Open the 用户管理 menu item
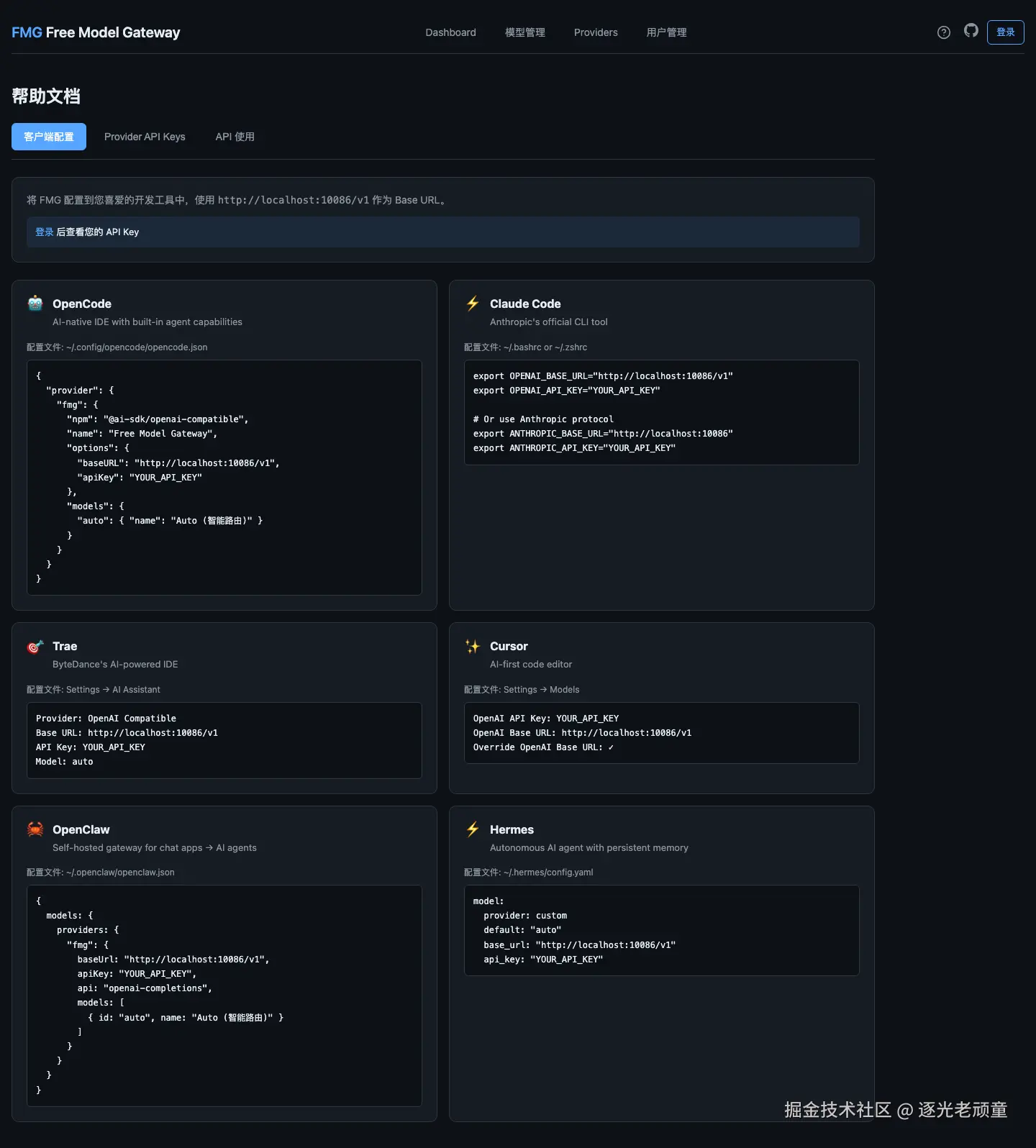1036x1148 pixels. pyautogui.click(x=666, y=32)
